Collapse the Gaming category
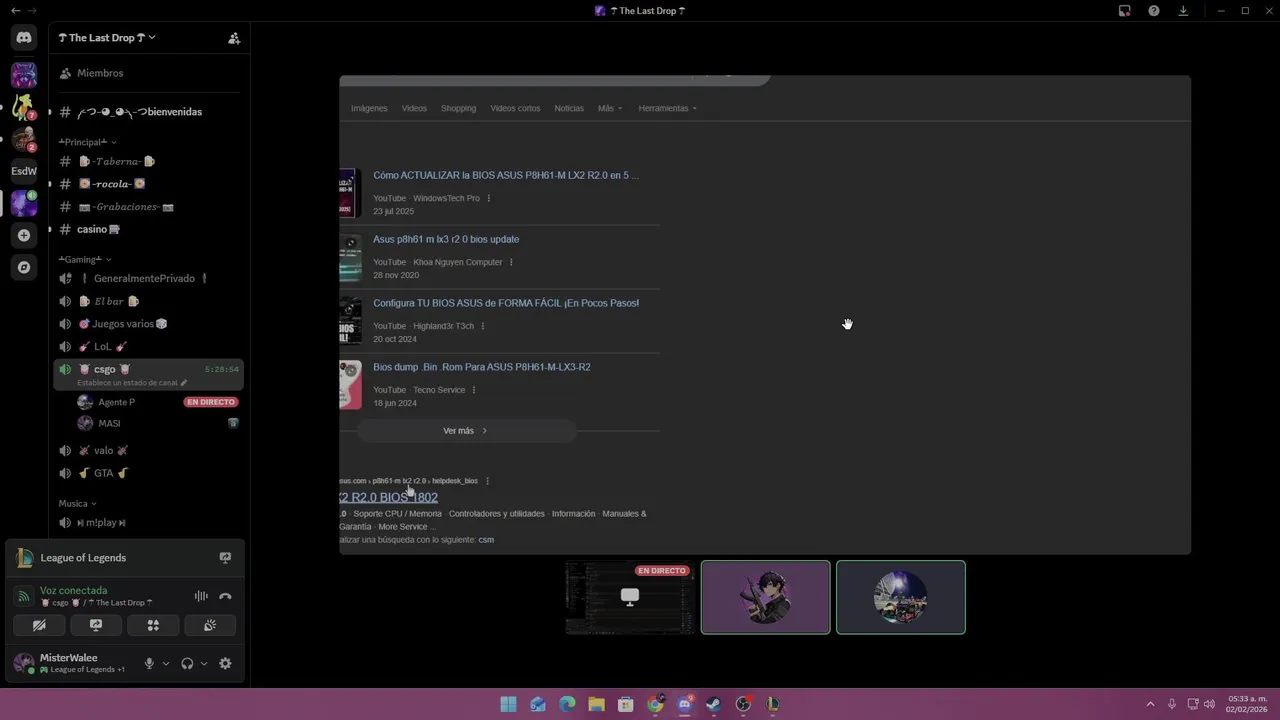Viewport: 1280px width, 720px height. [85, 259]
